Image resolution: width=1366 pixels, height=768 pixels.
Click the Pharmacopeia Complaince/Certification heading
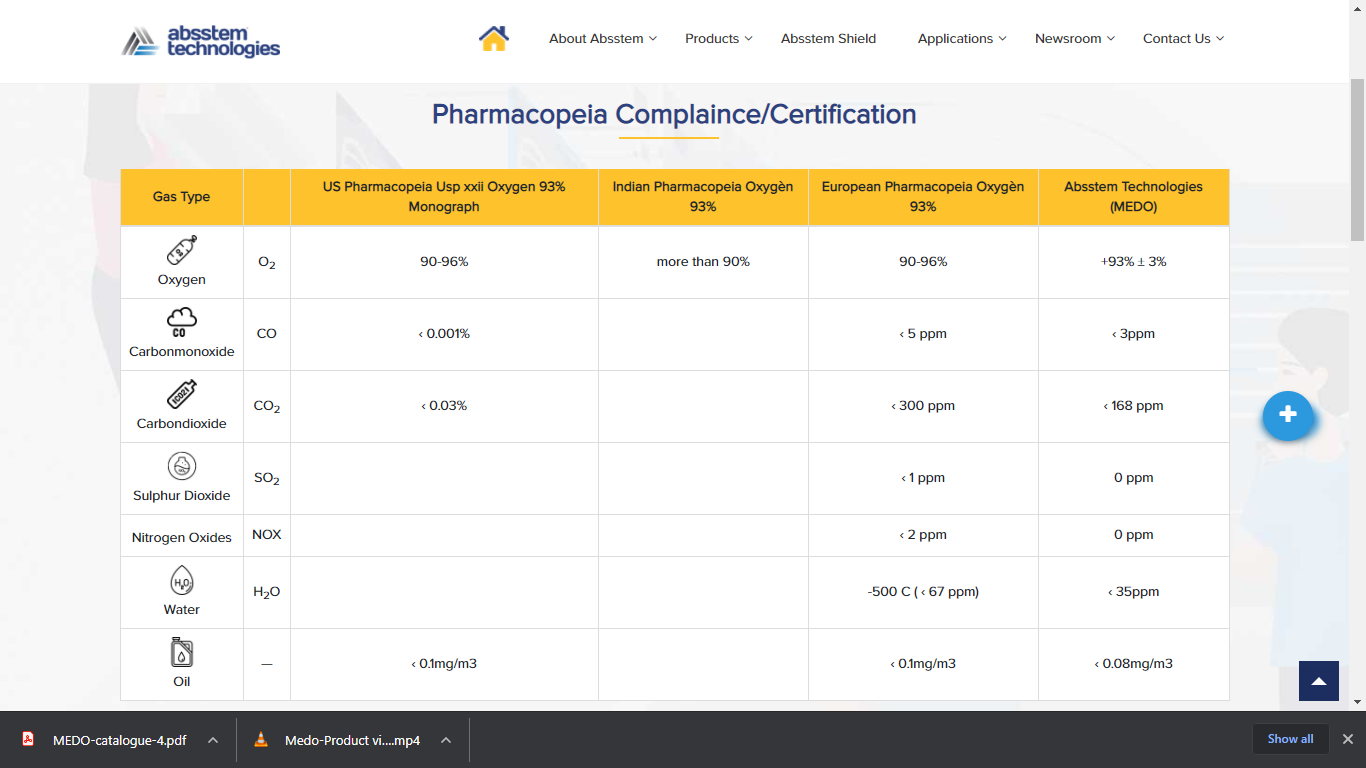pyautogui.click(x=674, y=114)
